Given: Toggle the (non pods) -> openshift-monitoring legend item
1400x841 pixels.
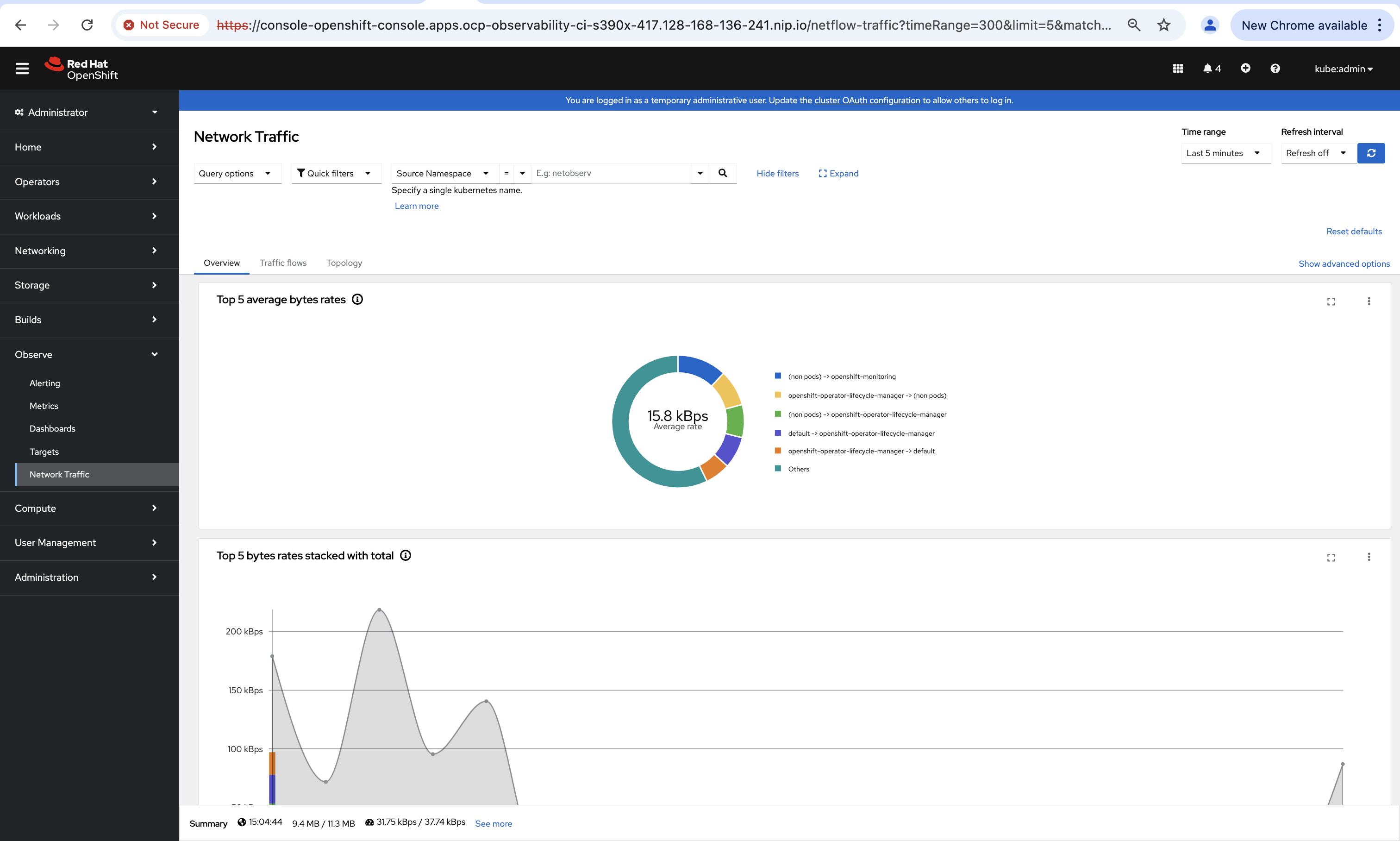Looking at the screenshot, I should point(841,377).
